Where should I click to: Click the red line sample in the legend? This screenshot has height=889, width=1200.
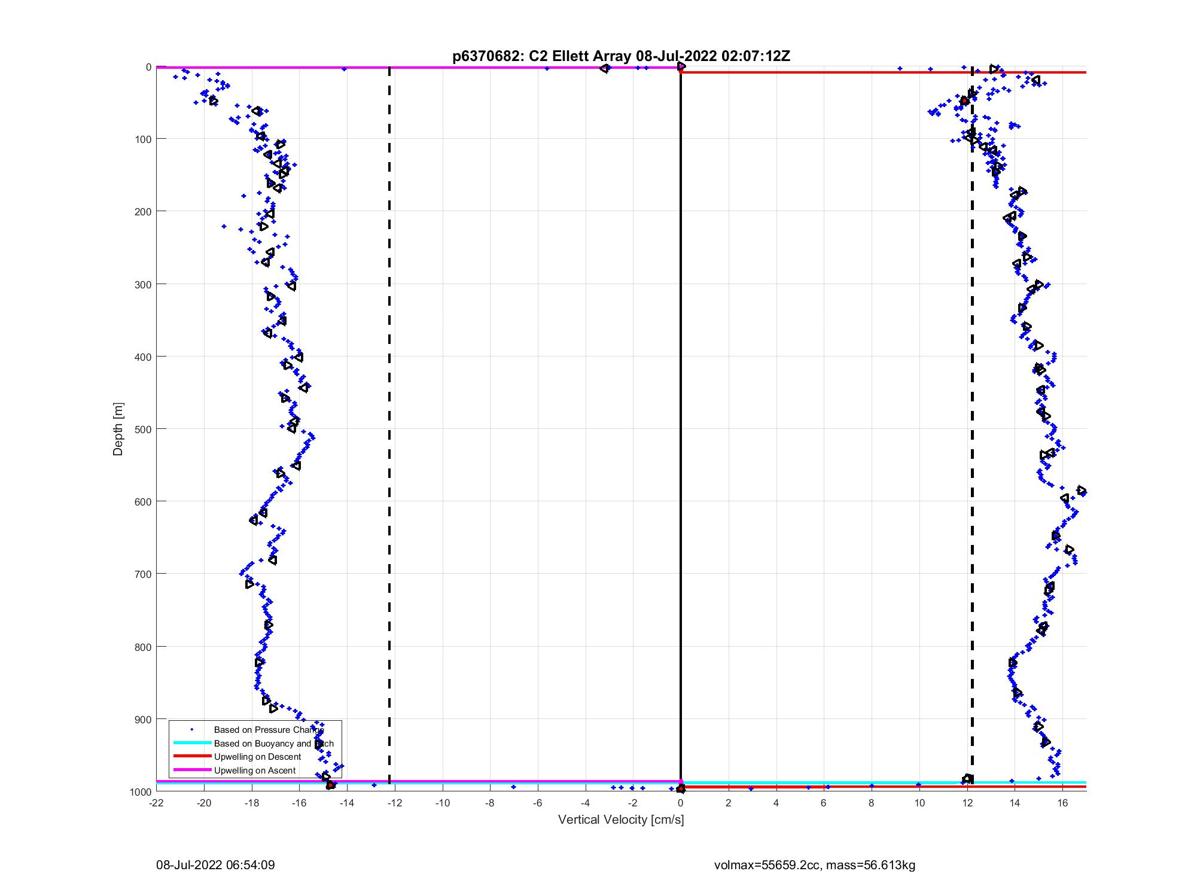coord(191,757)
